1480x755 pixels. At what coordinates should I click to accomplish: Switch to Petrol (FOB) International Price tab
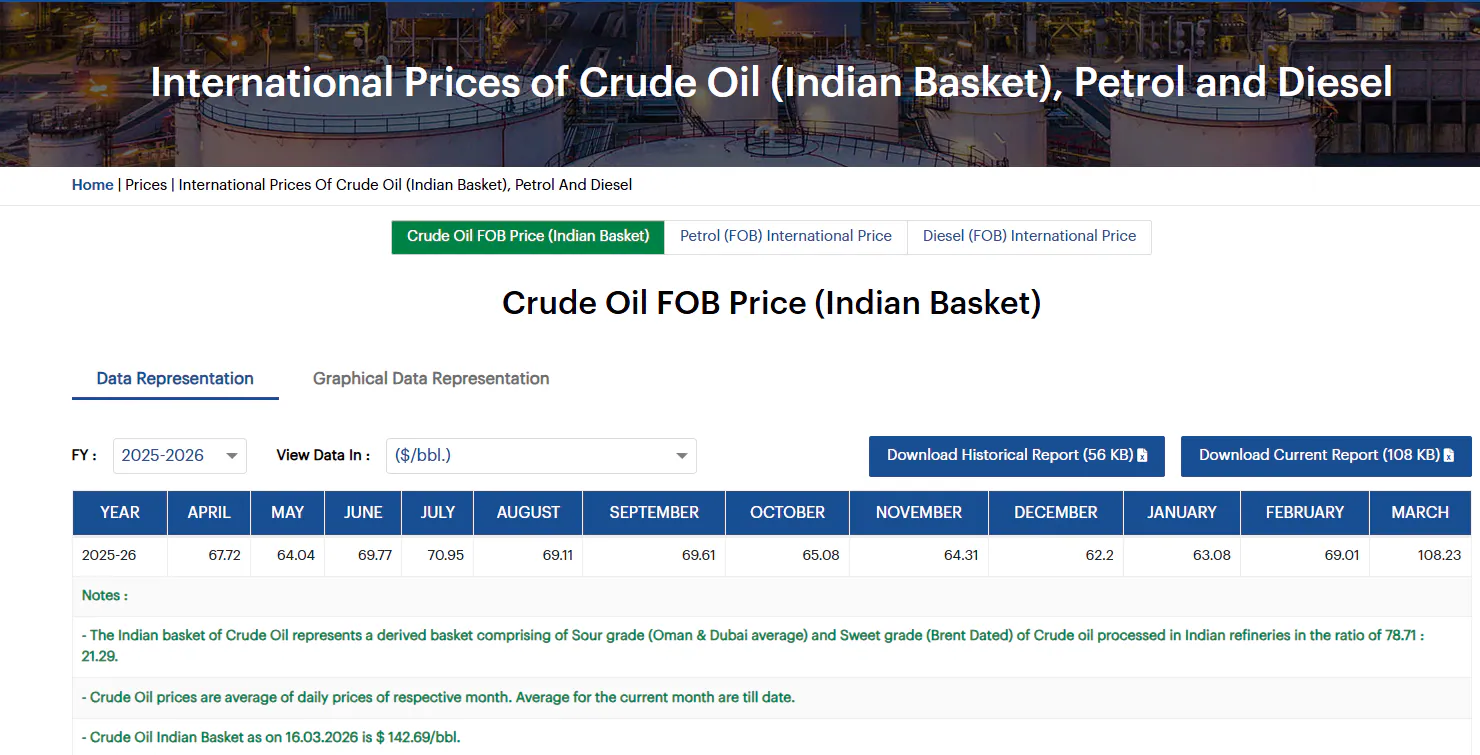pos(785,237)
